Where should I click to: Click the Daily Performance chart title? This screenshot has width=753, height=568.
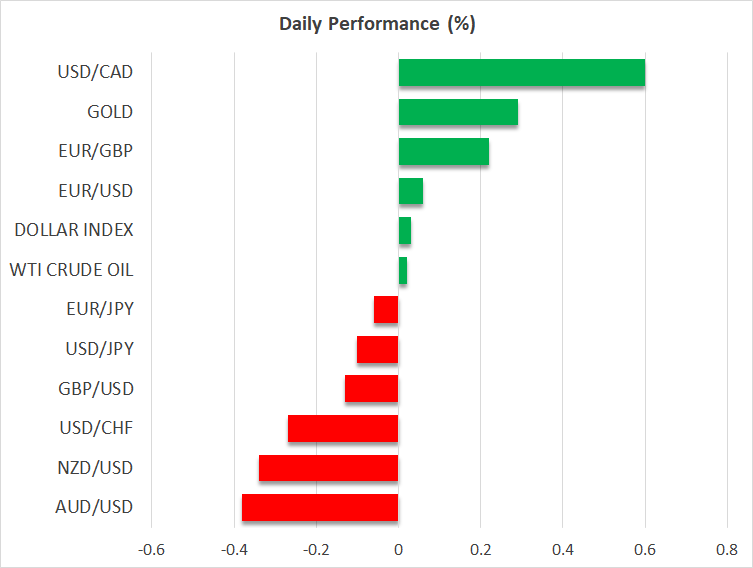coord(376,24)
